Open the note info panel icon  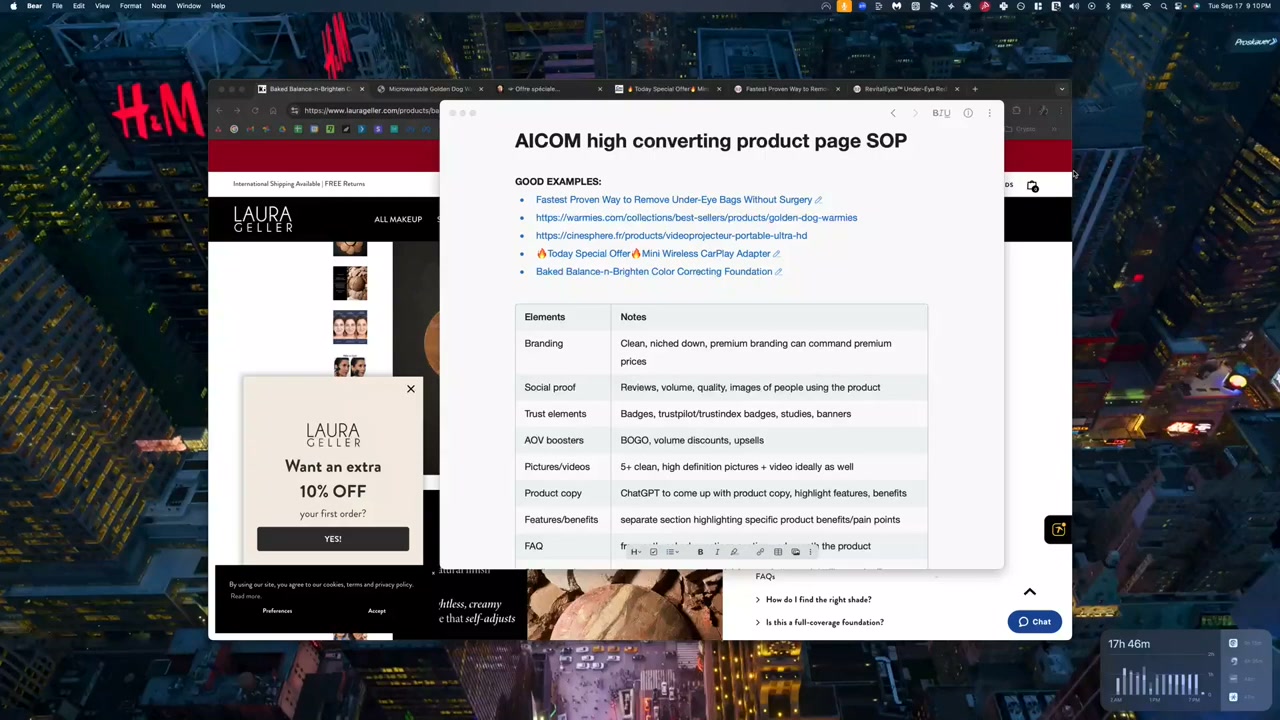(968, 113)
